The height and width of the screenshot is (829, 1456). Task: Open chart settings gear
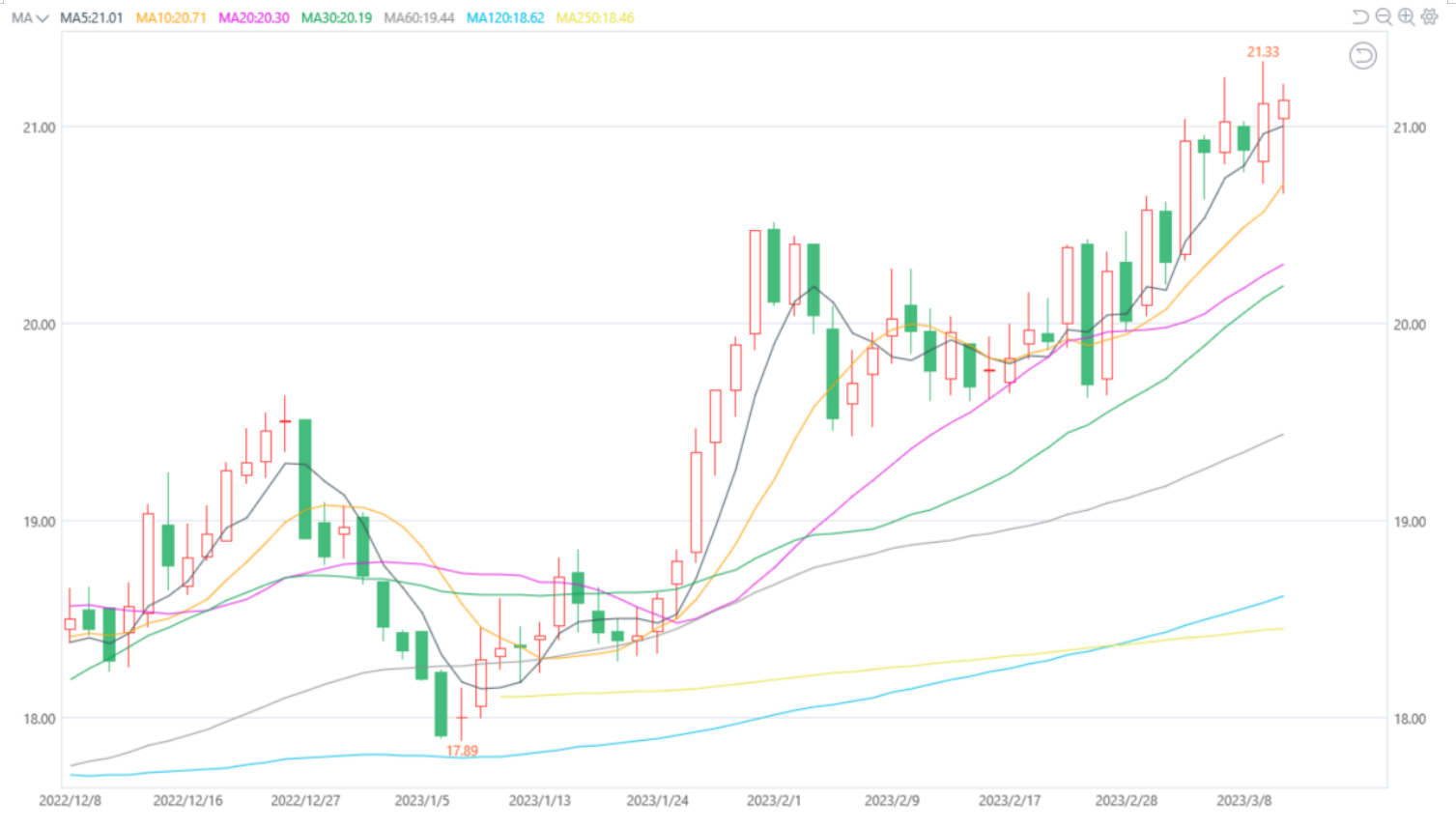(x=1430, y=16)
